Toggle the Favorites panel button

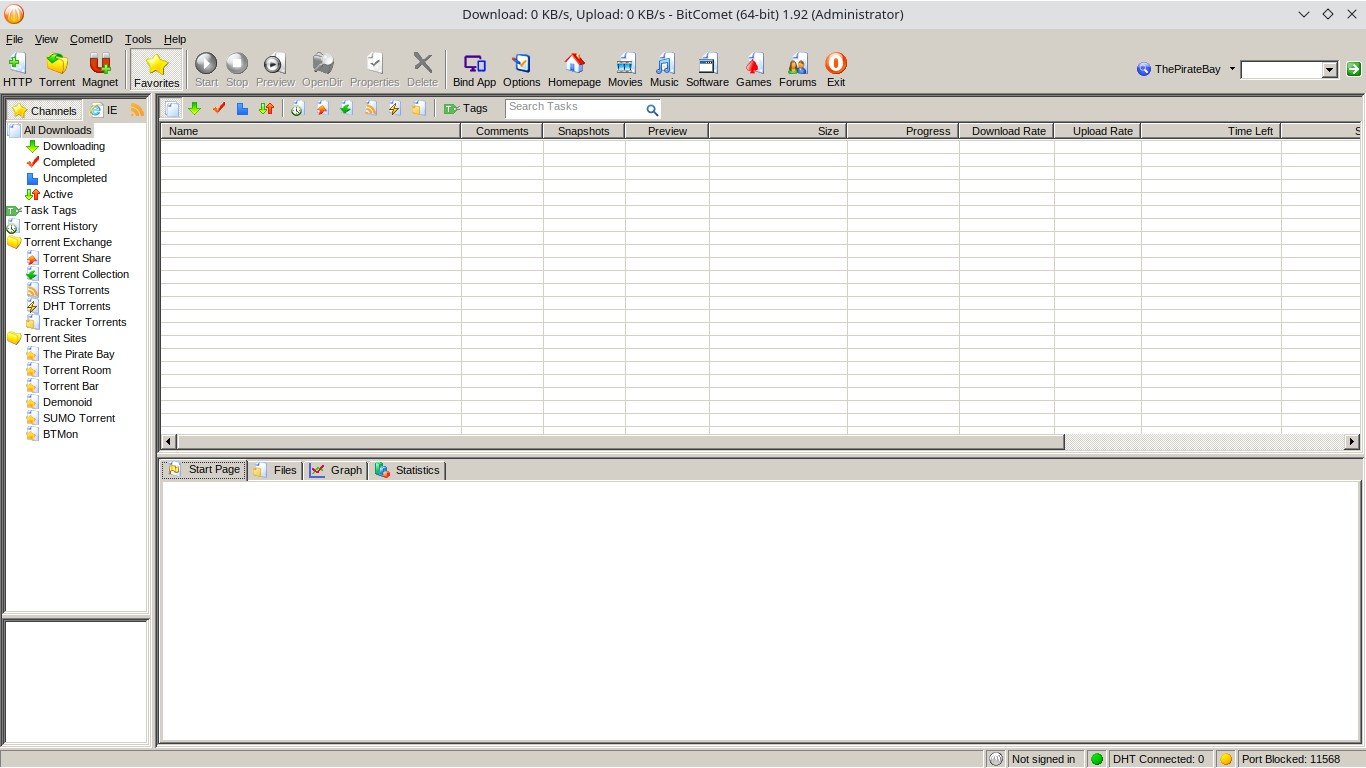(x=156, y=69)
